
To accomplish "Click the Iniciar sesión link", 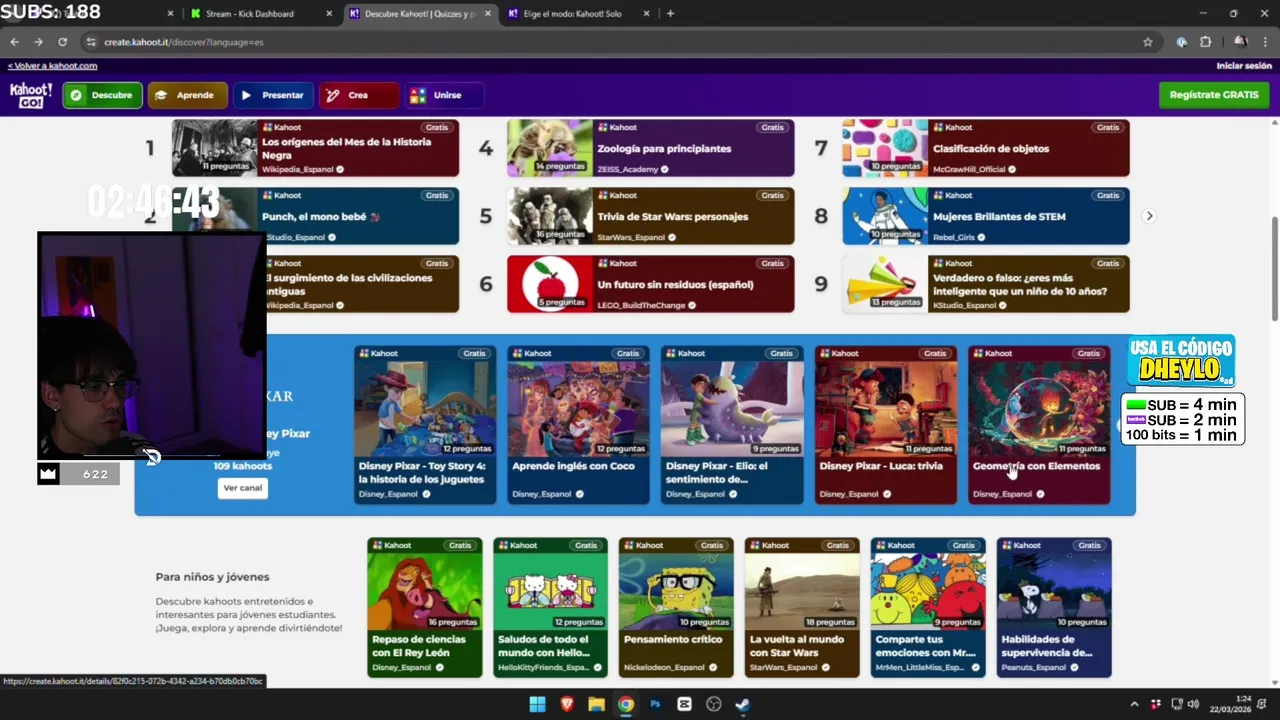I will 1244,66.
